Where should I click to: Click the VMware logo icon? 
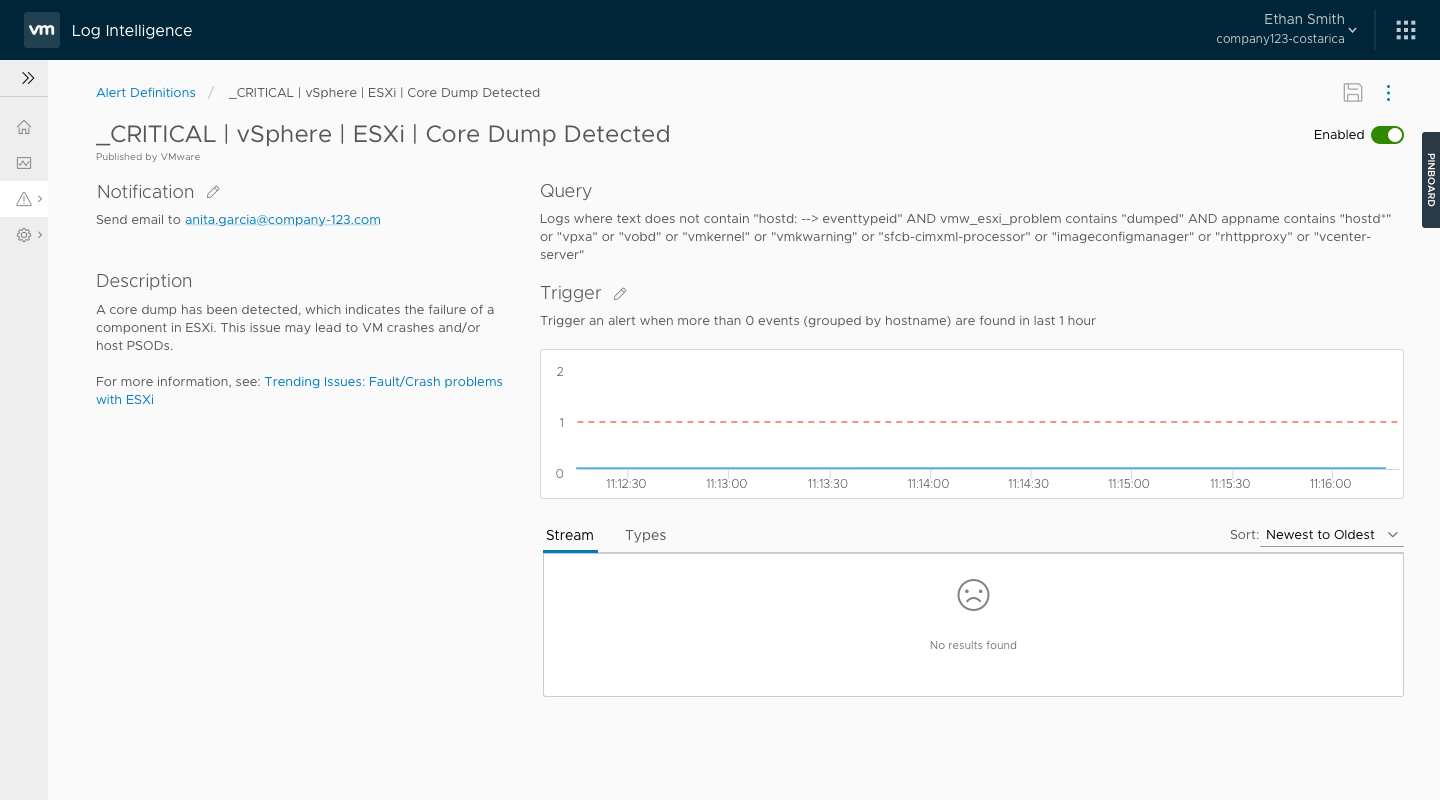(x=41, y=30)
